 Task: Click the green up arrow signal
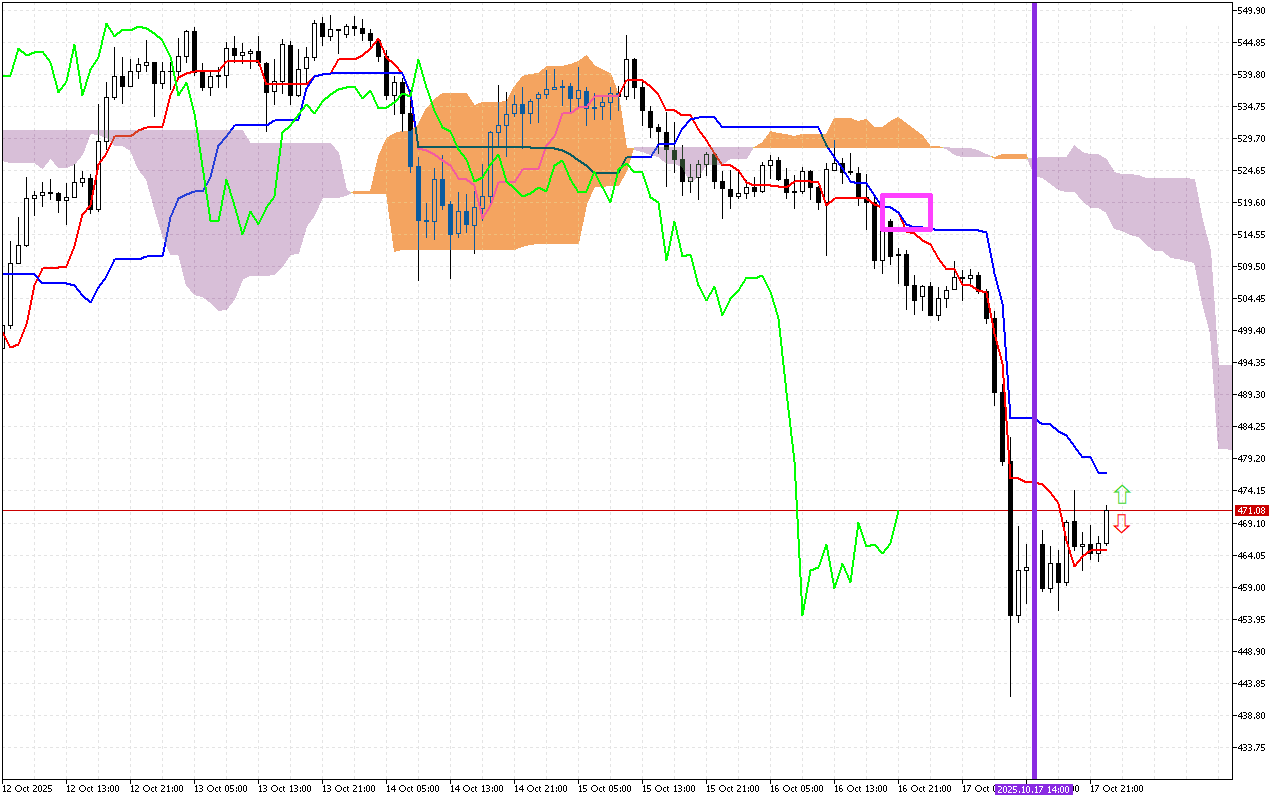[x=1122, y=493]
